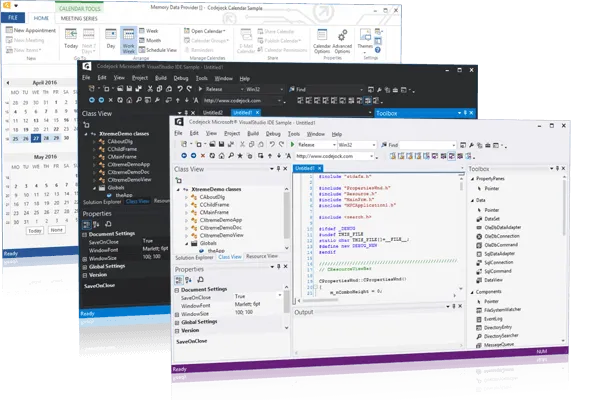Collapse Globals node in light Class View
The width and height of the screenshot is (600, 400).
click(187, 243)
